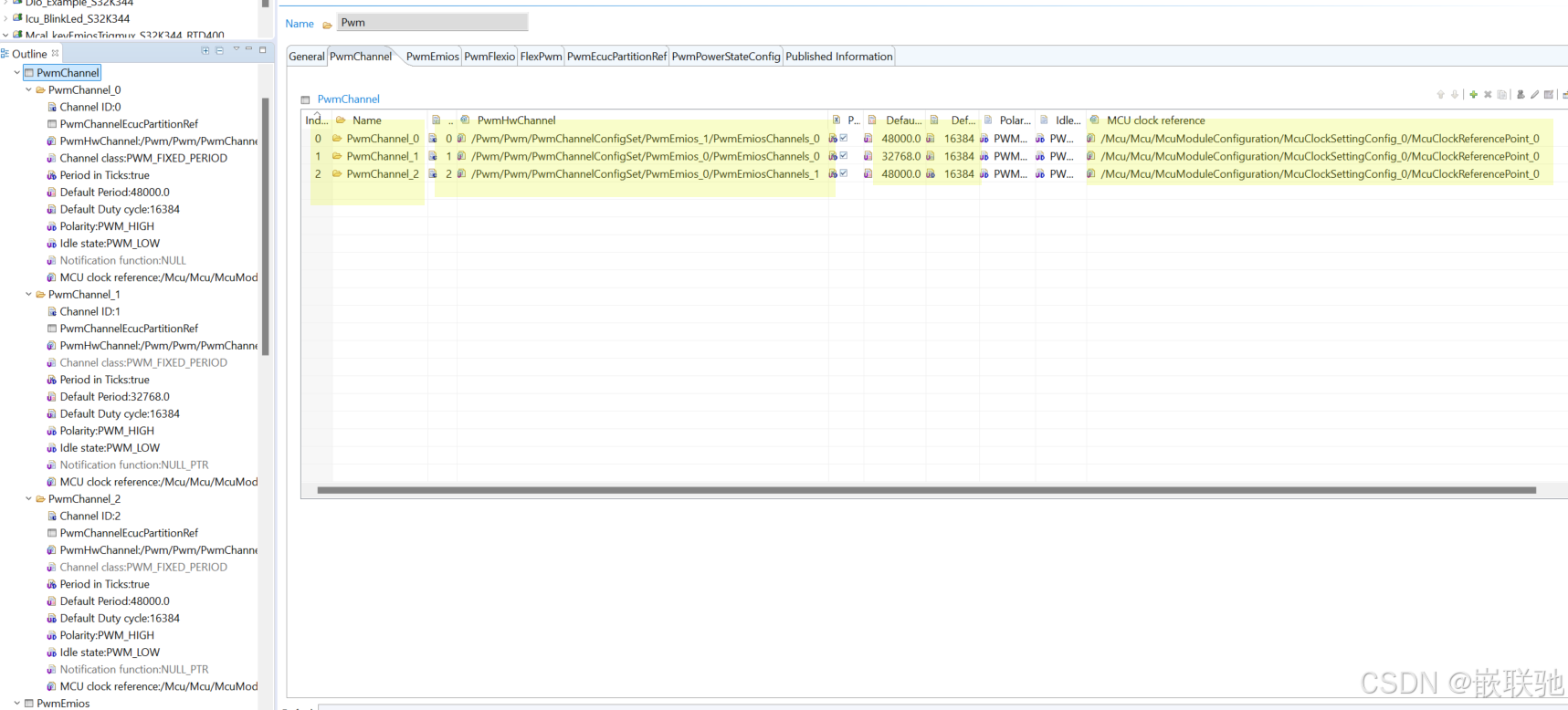Image resolution: width=1568 pixels, height=710 pixels.
Task: Select Notification function:NULL in Outline
Action: [122, 260]
